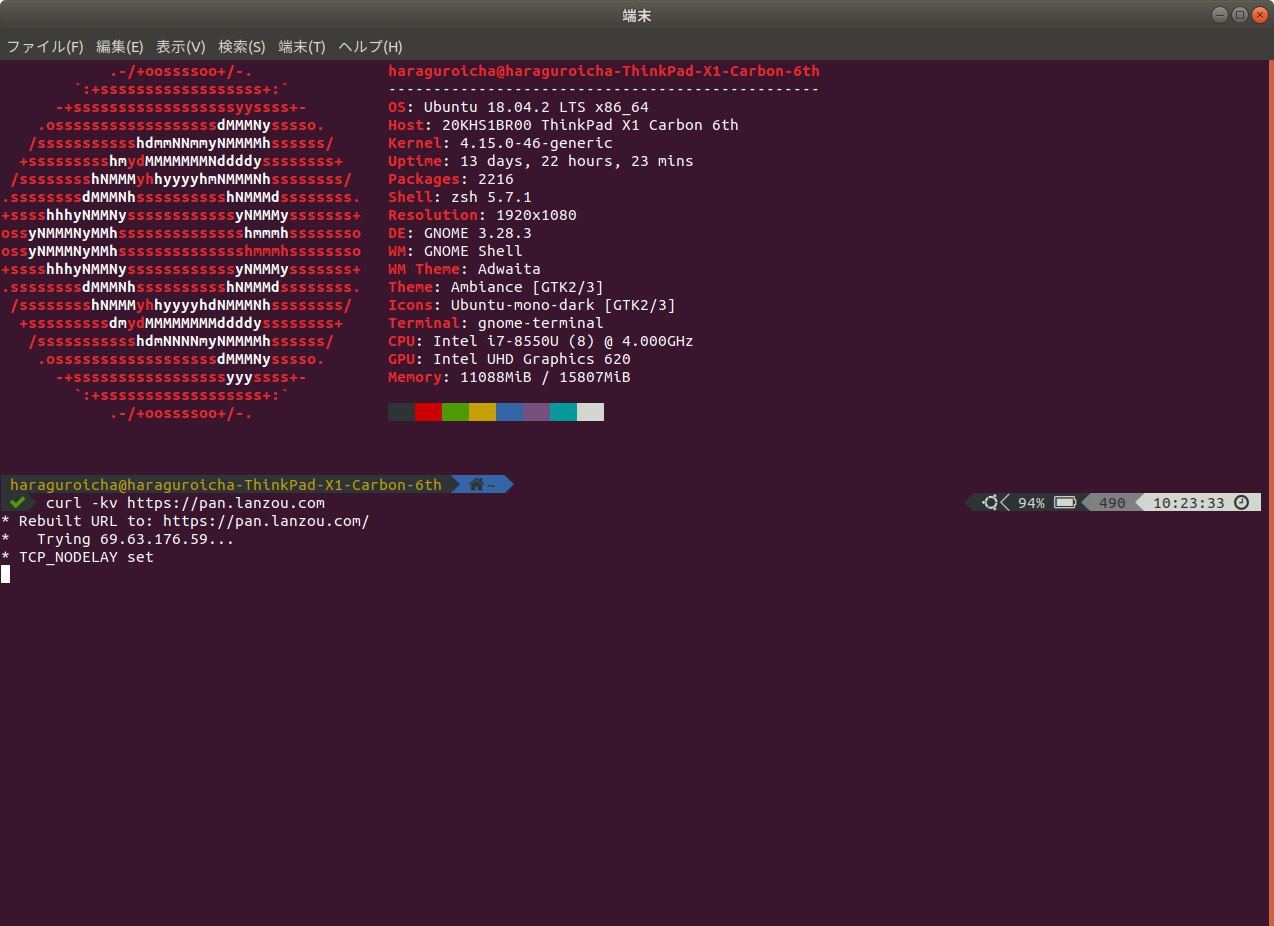Click the 'Icons: Ubuntu-mono-dark [GTK2/3]' line
Viewport: 1274px width, 926px height.
[532, 305]
